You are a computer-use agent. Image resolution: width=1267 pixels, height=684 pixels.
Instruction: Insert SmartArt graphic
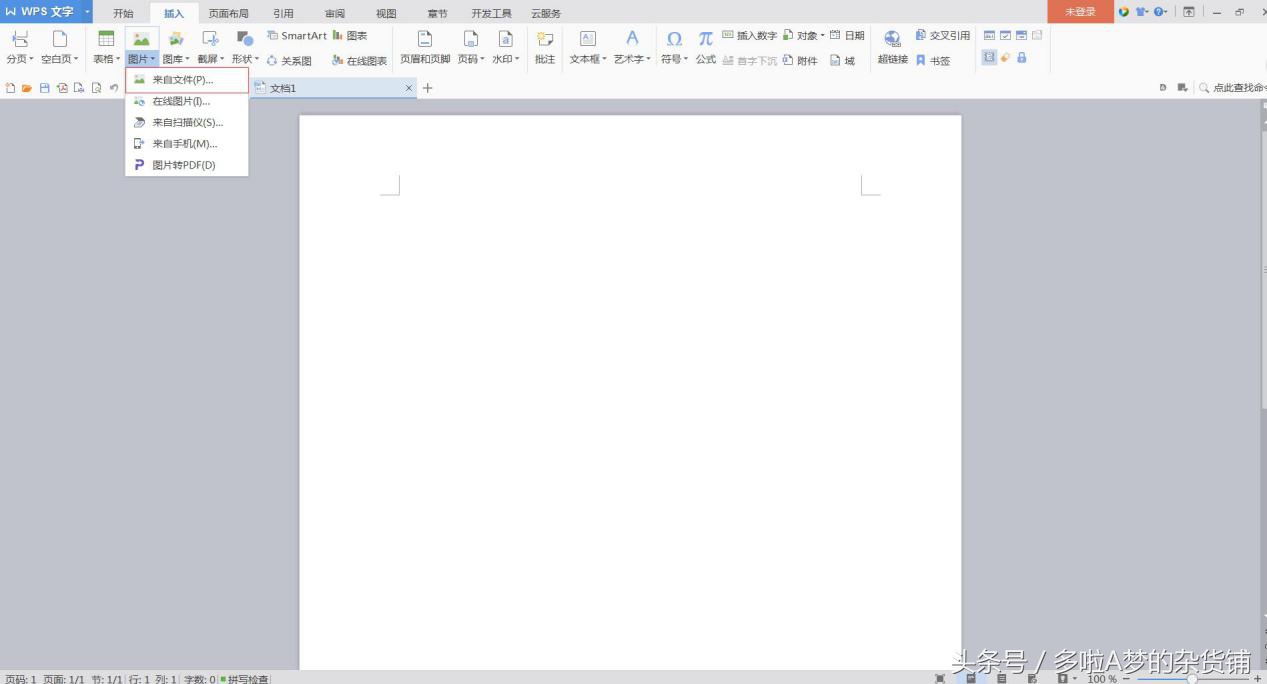pyautogui.click(x=297, y=36)
